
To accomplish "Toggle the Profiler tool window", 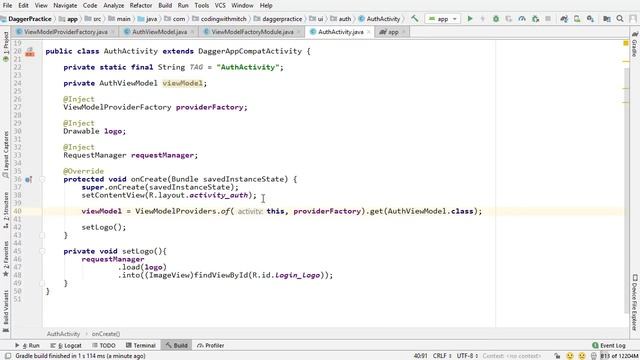I will pyautogui.click(x=210, y=345).
